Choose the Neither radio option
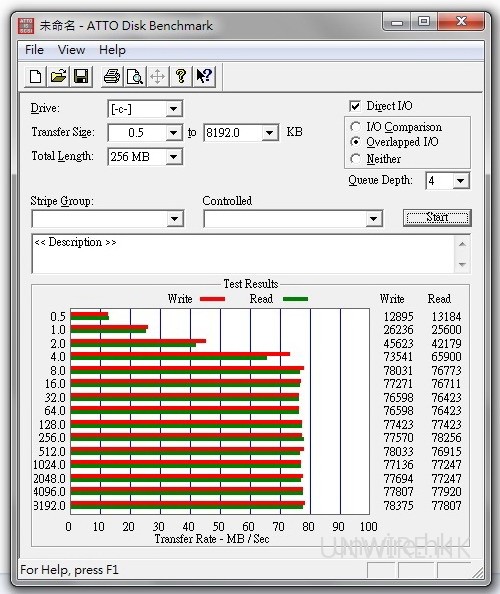 (x=355, y=159)
